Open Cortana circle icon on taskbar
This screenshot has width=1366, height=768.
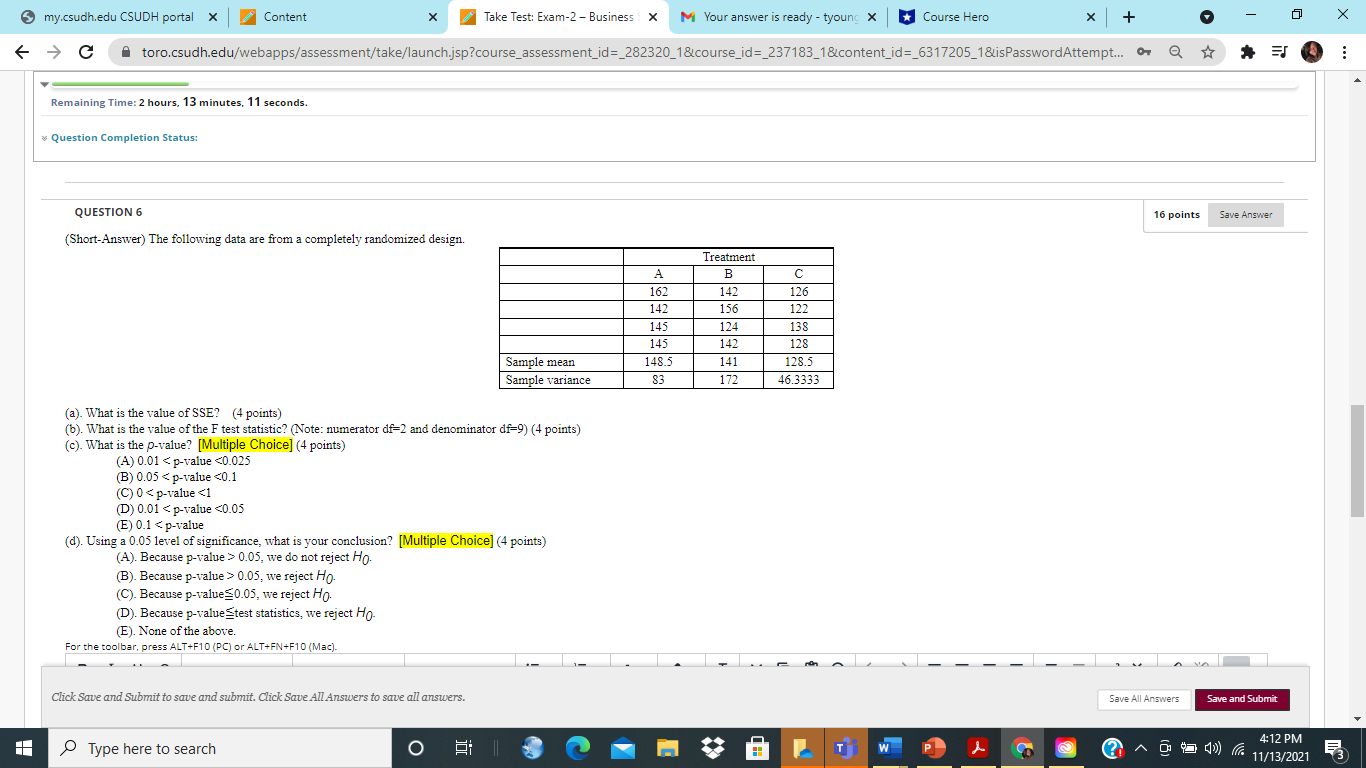pyautogui.click(x=416, y=748)
